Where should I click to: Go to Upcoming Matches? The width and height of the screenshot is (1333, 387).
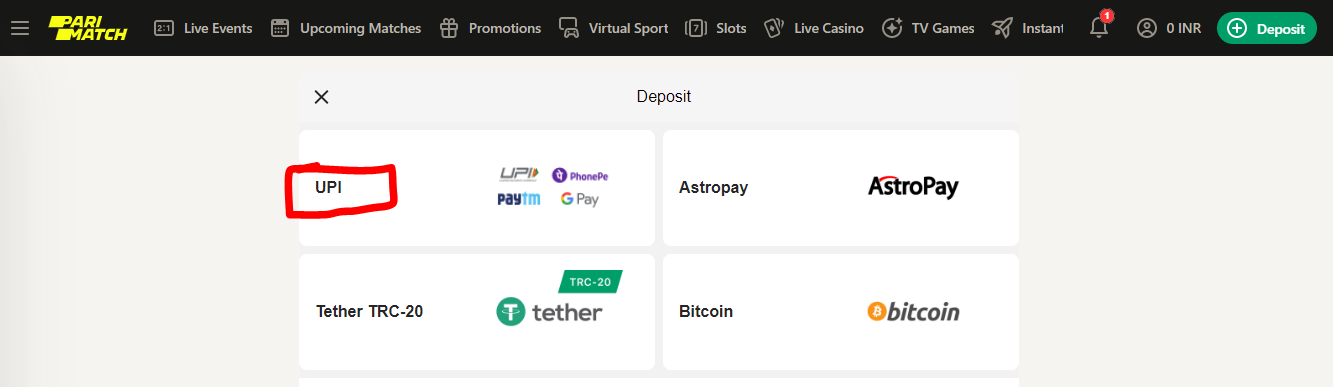(360, 28)
